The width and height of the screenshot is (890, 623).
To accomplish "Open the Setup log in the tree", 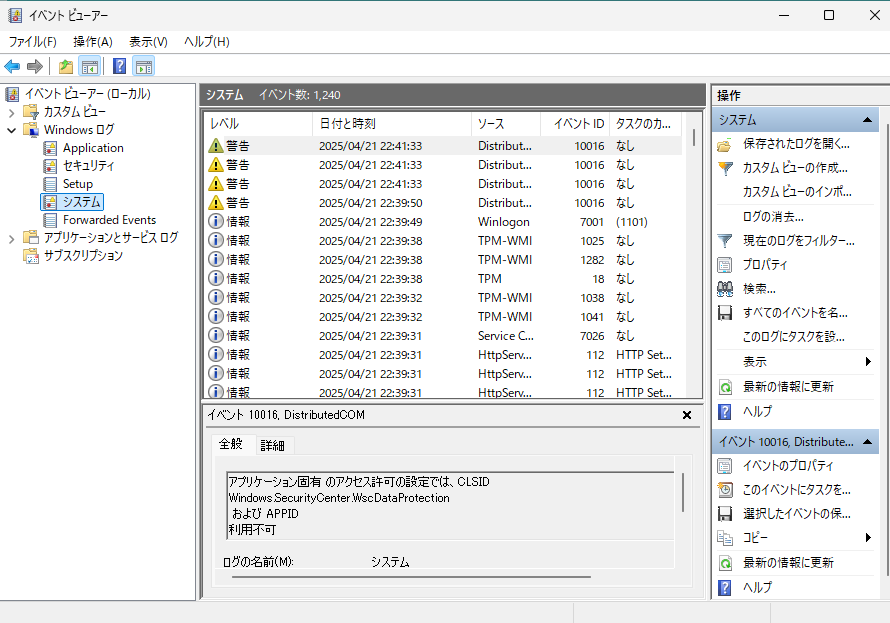I will pos(78,184).
